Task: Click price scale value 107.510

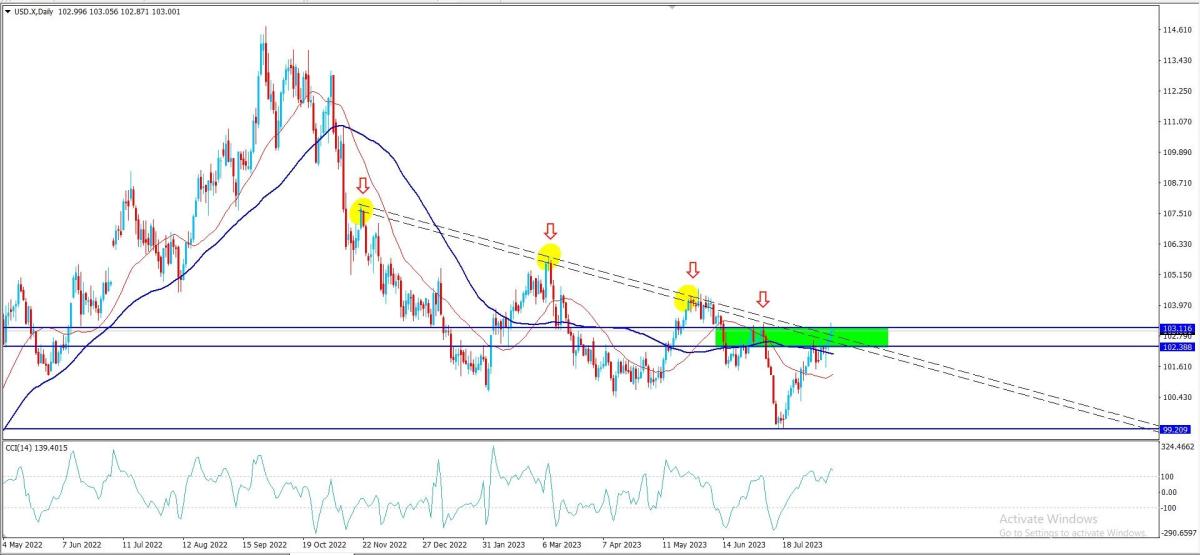Action: [1176, 214]
